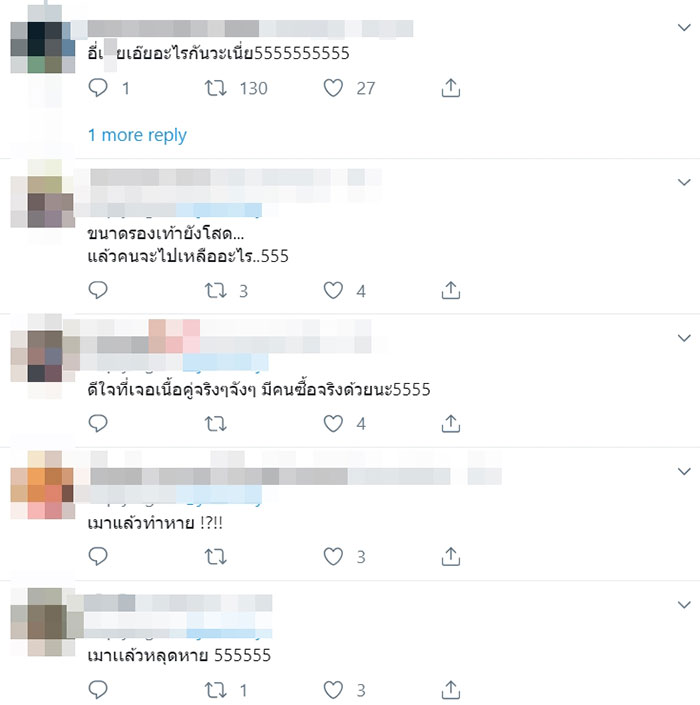Open the '1 more reply' link

coord(137,135)
